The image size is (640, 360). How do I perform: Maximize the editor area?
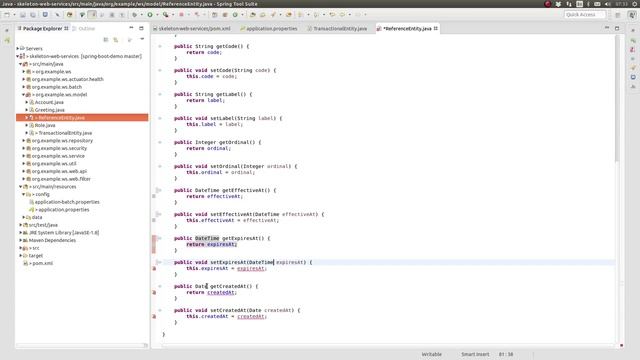[x=617, y=28]
